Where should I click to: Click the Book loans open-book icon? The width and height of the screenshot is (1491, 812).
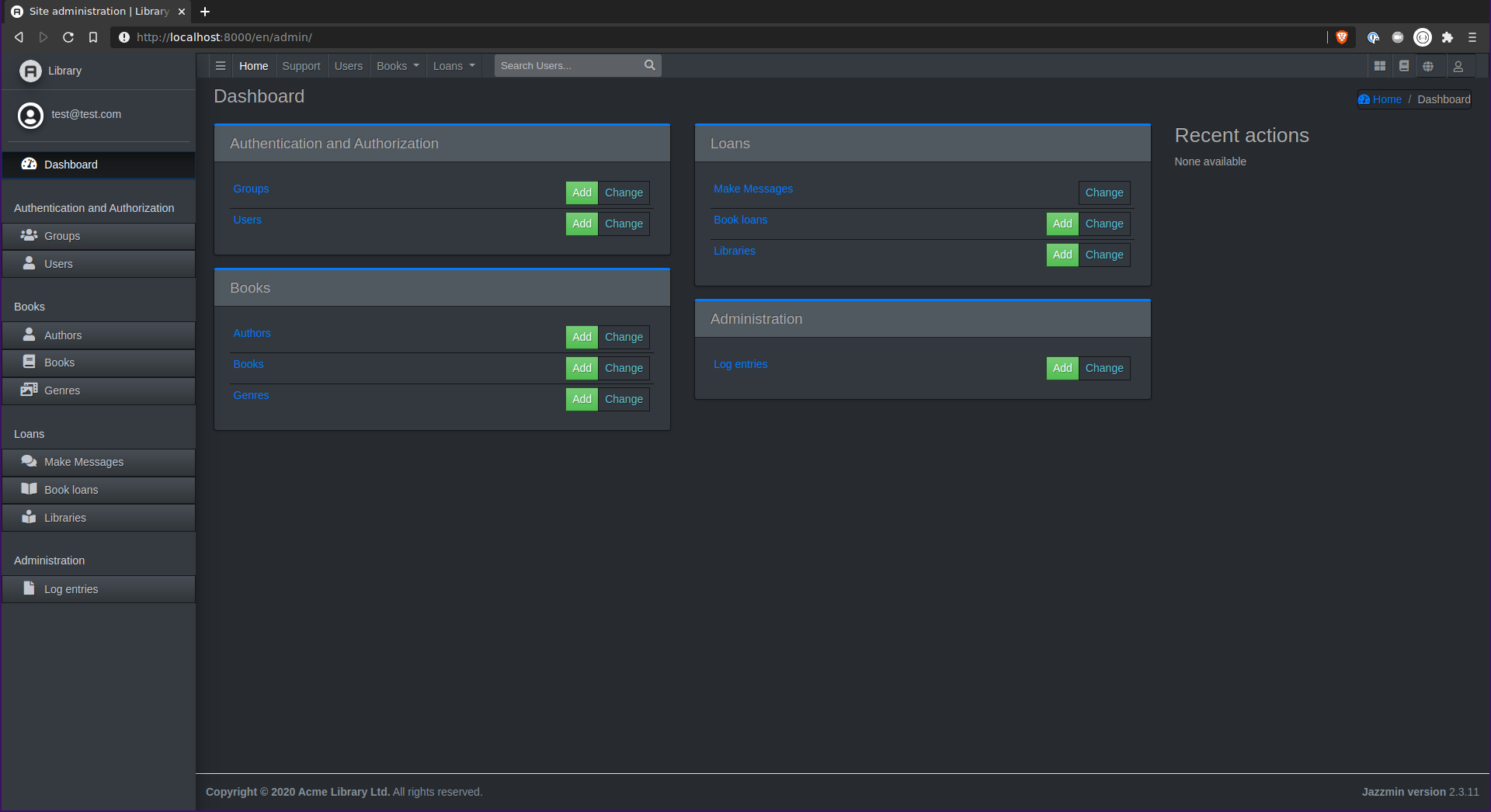click(29, 489)
